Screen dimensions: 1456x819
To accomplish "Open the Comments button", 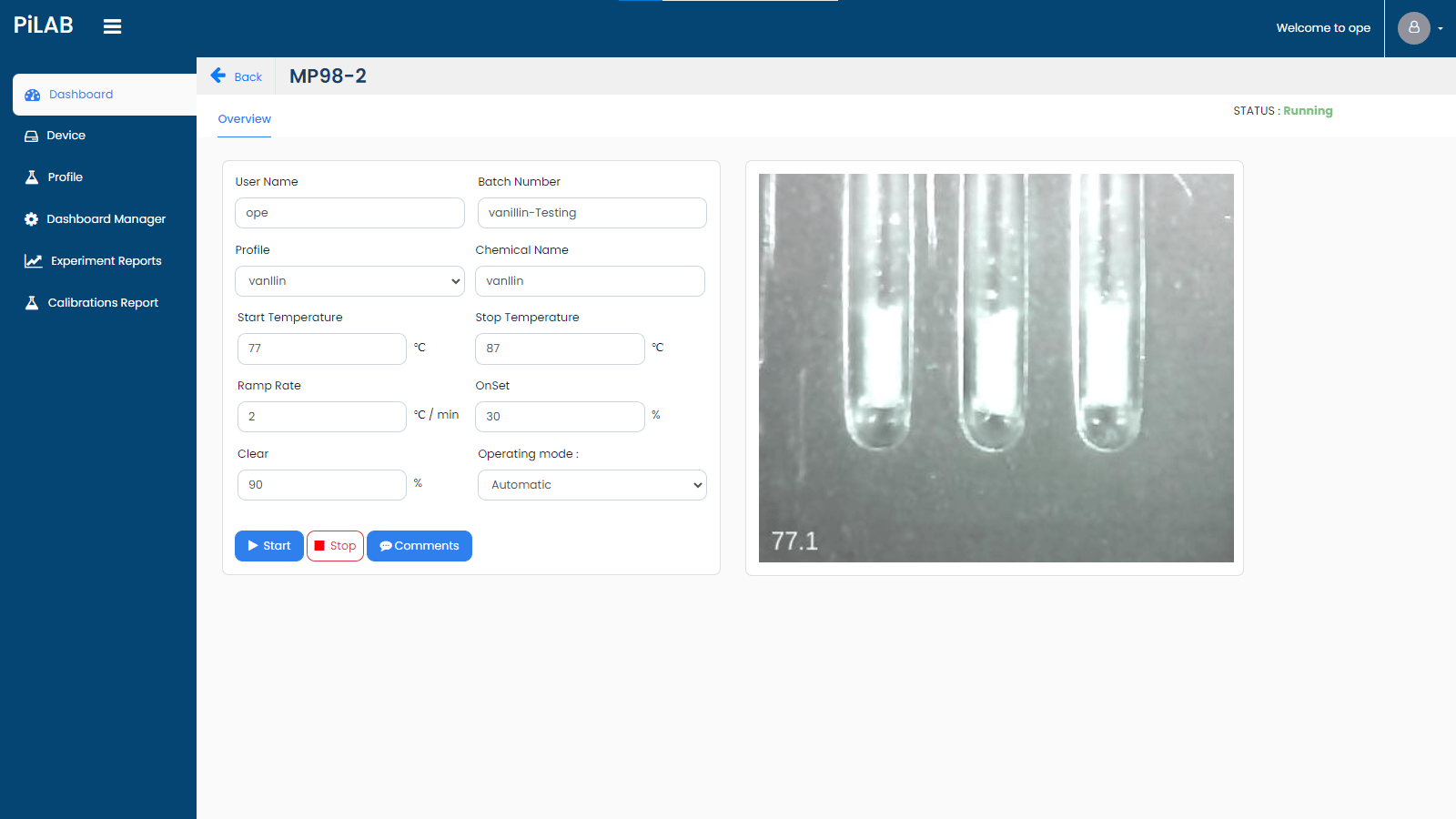I will tap(419, 546).
